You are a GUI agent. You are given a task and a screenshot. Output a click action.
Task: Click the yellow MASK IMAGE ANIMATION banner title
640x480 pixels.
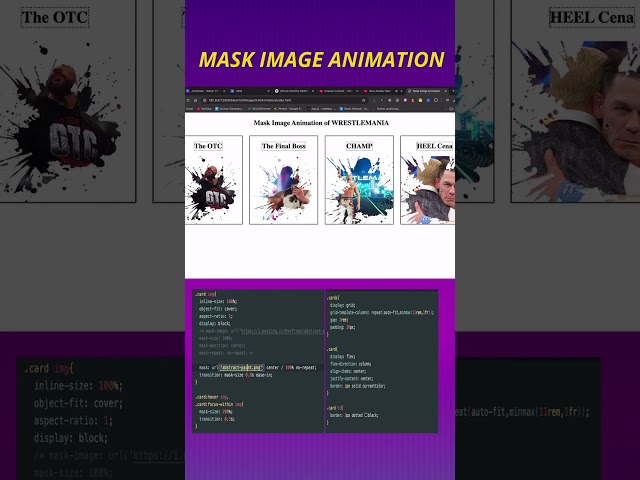[x=322, y=60]
